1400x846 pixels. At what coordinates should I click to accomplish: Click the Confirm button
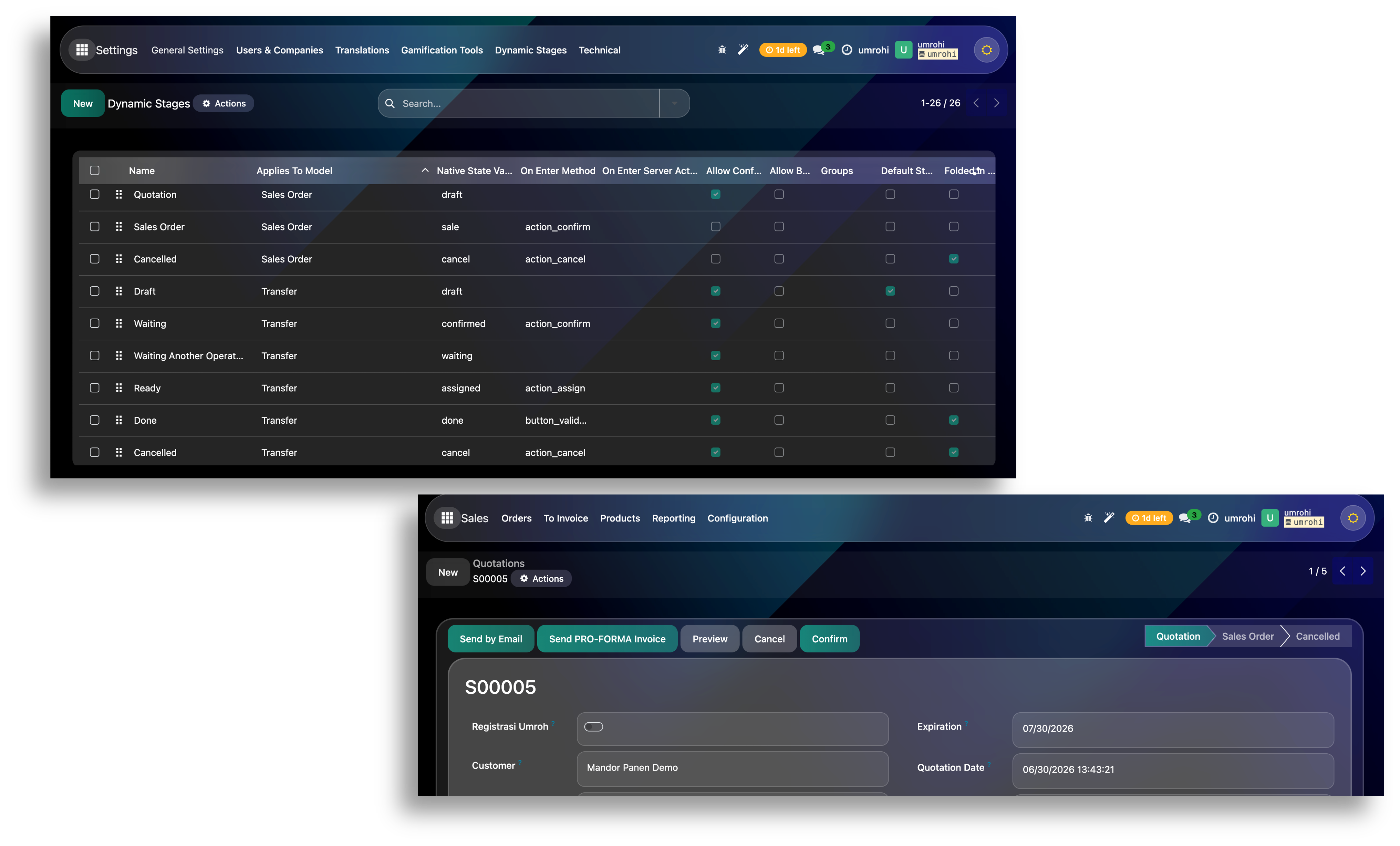(x=830, y=639)
